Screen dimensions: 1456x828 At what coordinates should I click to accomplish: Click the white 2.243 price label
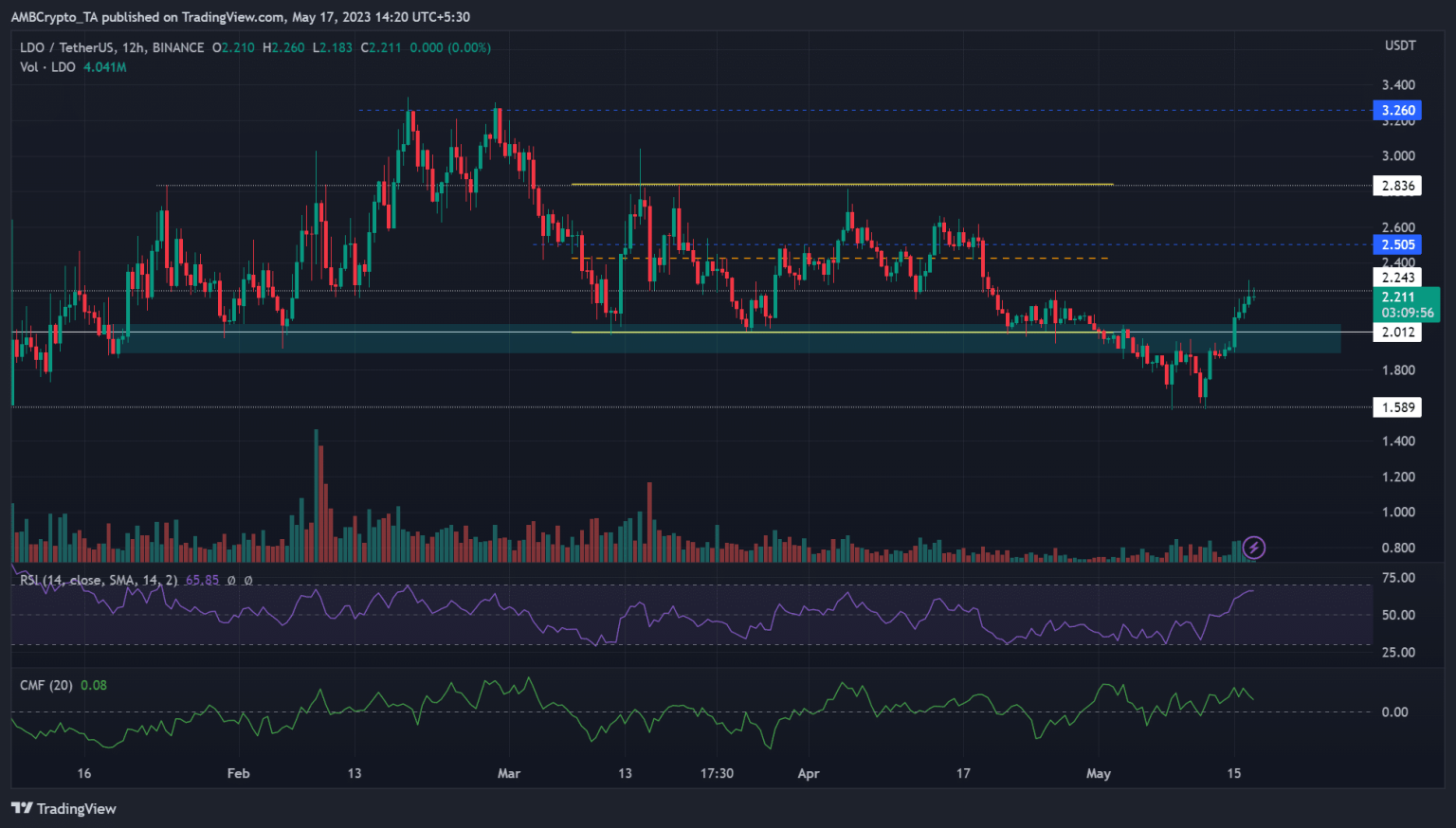1397,278
